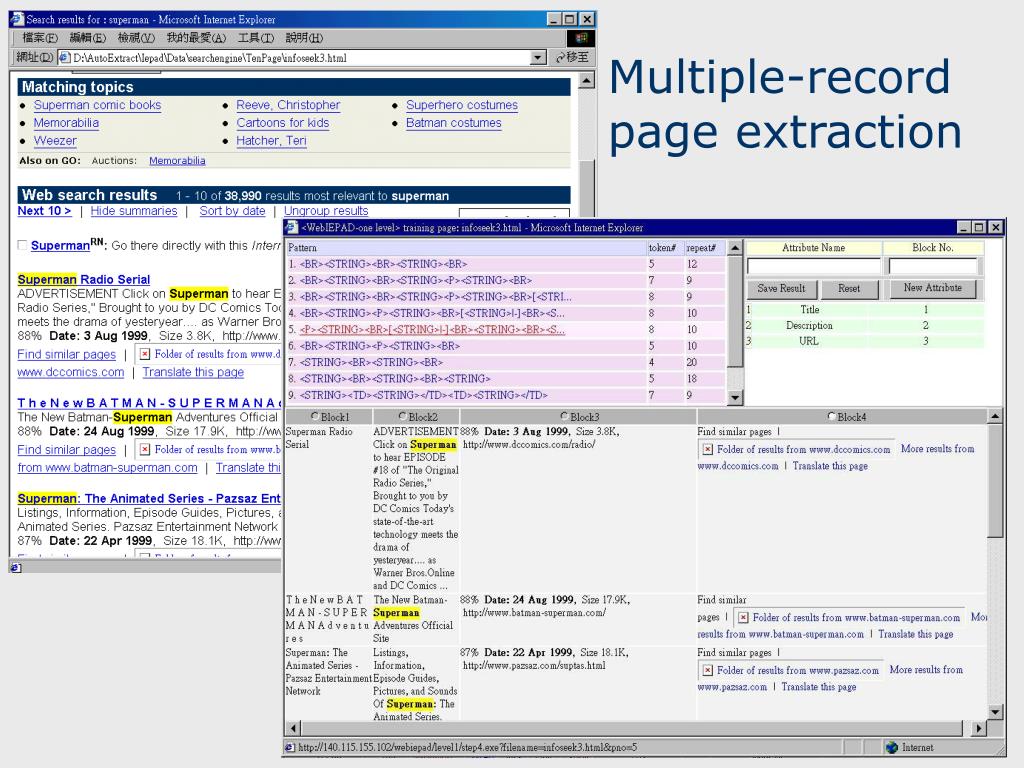Click the page icon in the address bar
The height and width of the screenshot is (768, 1024).
point(65,57)
